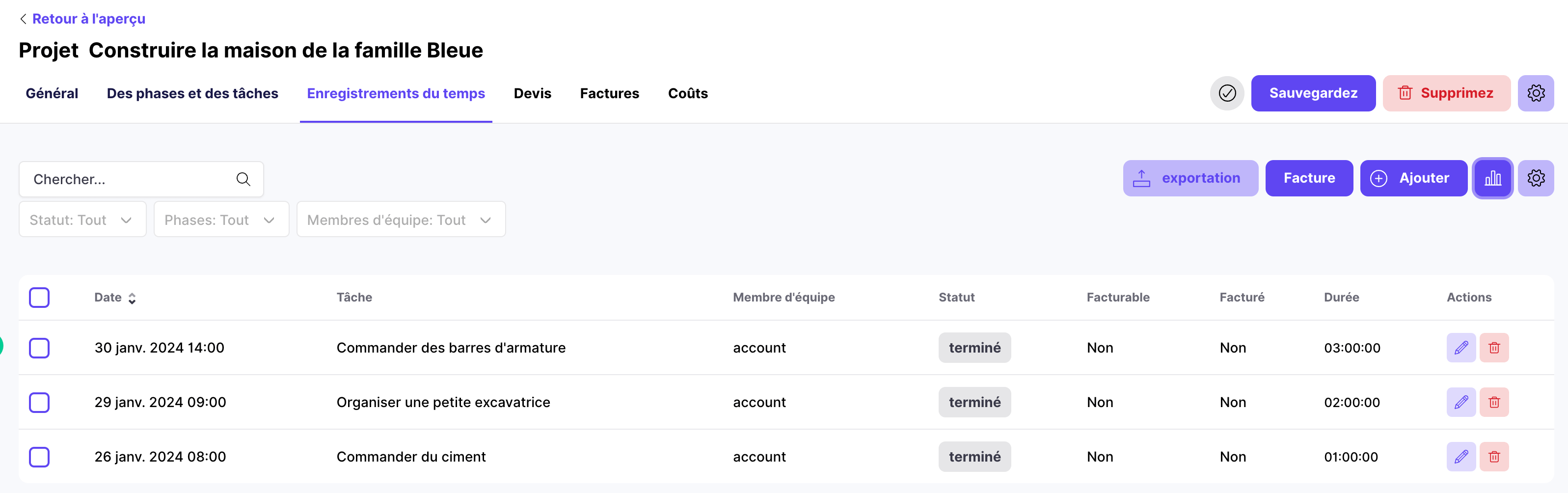Switch to the Général tab
This screenshot has height=493, width=1568.
click(x=52, y=93)
